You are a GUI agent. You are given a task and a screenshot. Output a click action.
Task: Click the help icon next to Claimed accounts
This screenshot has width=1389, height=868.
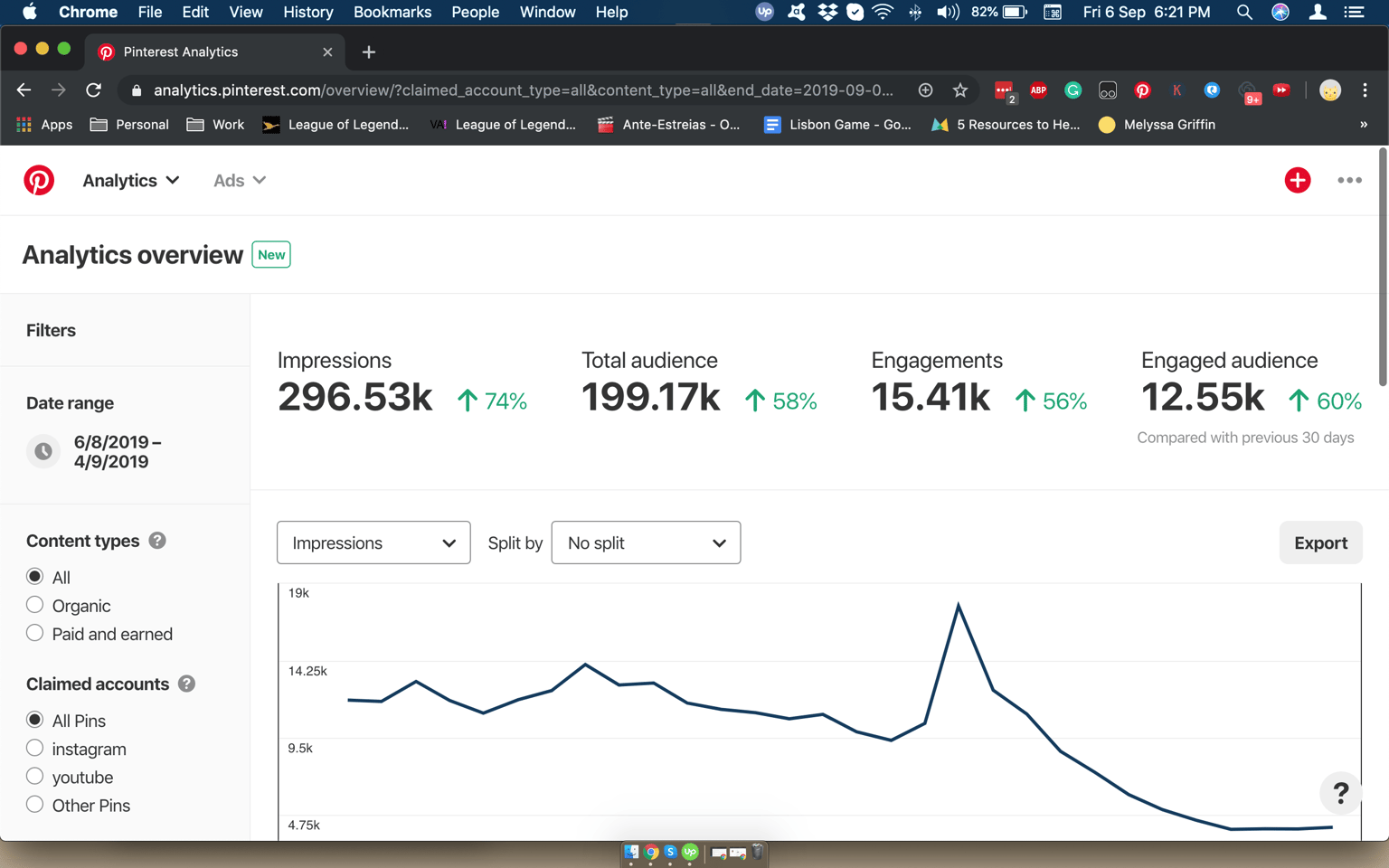(186, 684)
